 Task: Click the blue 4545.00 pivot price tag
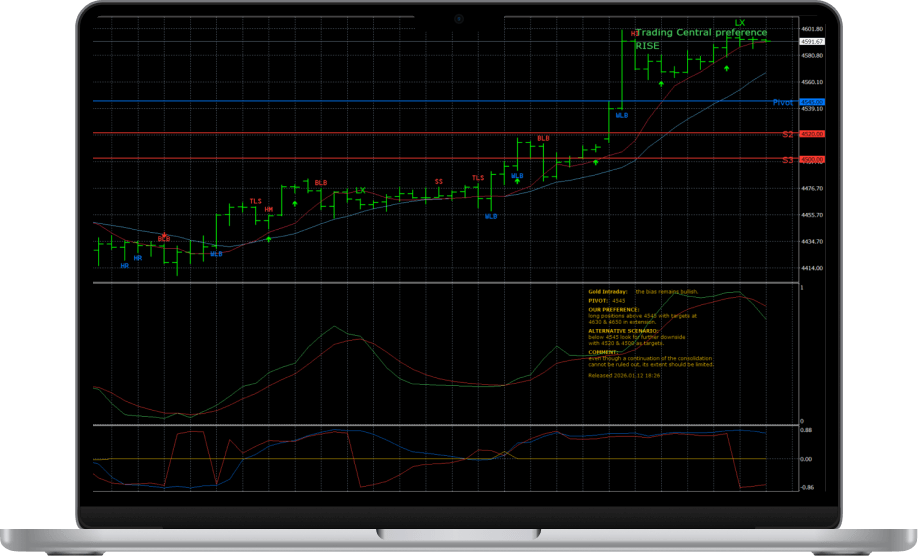click(812, 102)
